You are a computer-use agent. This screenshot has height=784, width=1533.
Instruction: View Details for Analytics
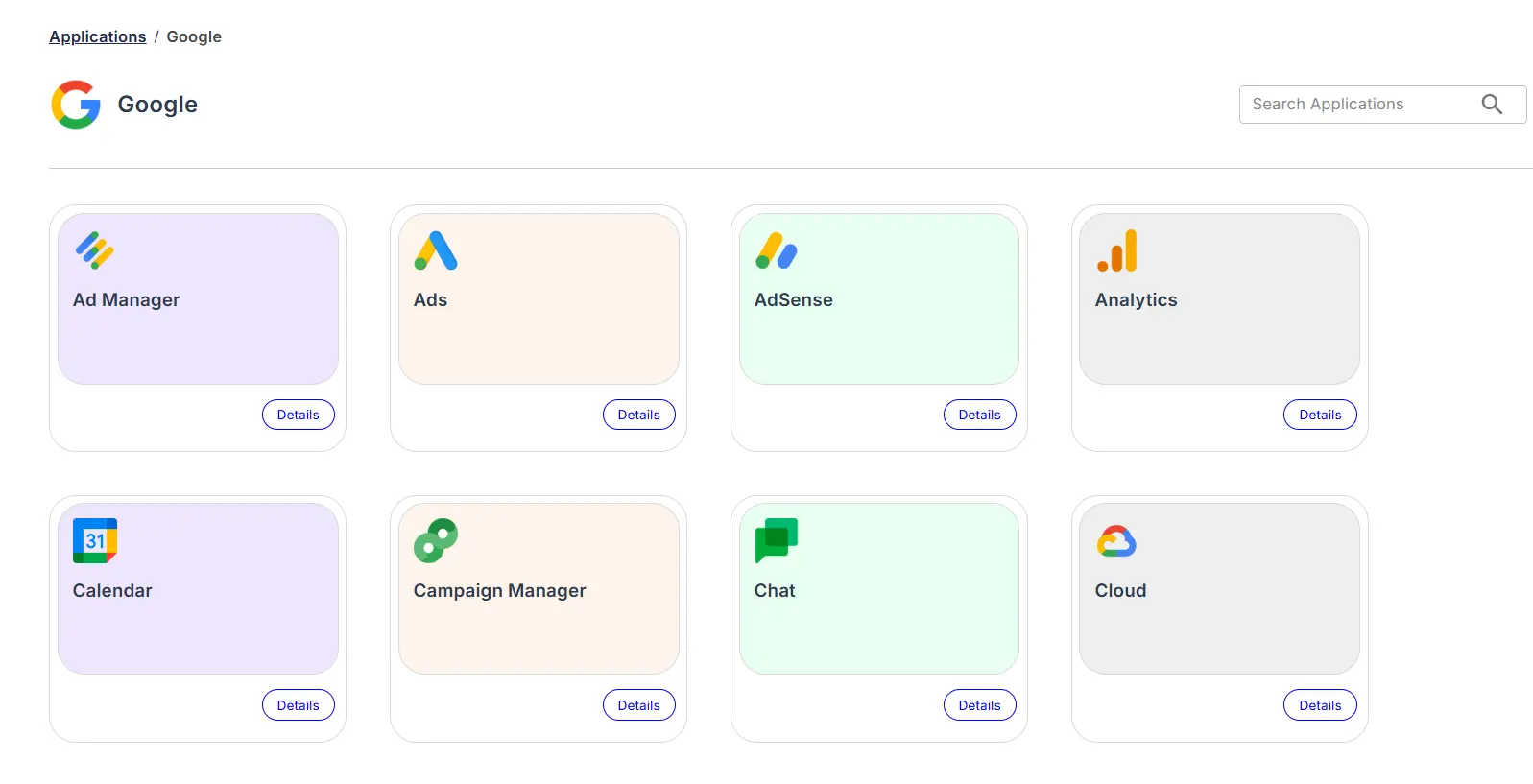[1320, 415]
